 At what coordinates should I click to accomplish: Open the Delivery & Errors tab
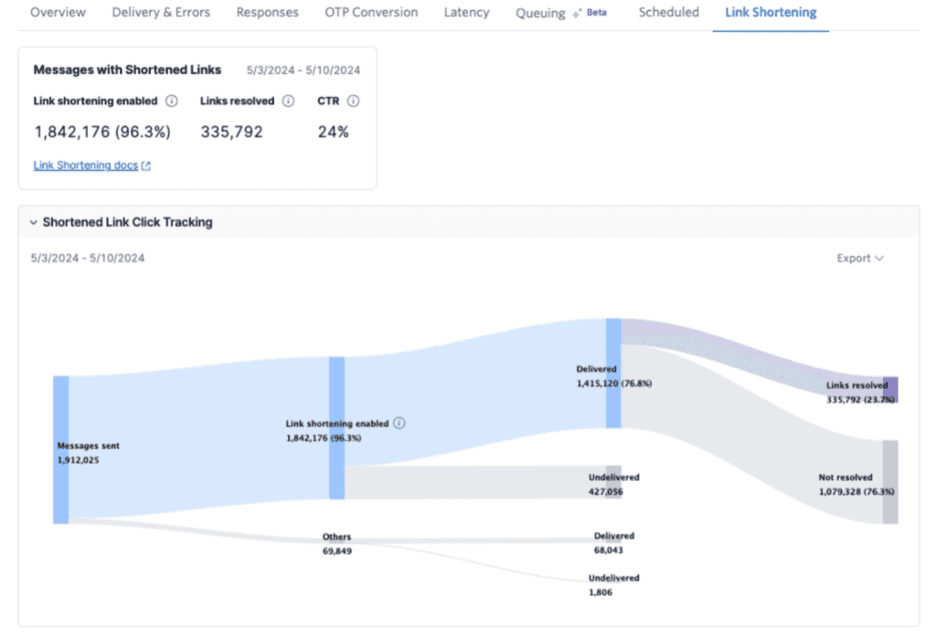160,12
